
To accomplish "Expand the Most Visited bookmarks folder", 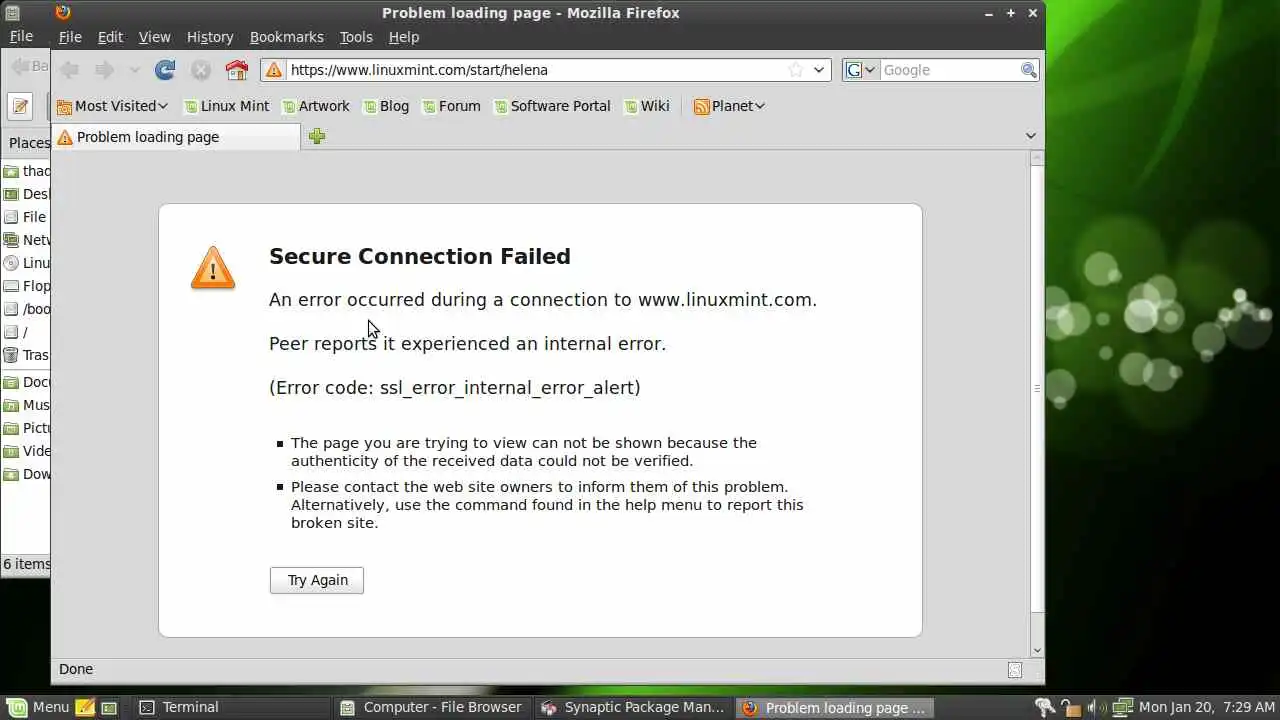I will 112,106.
